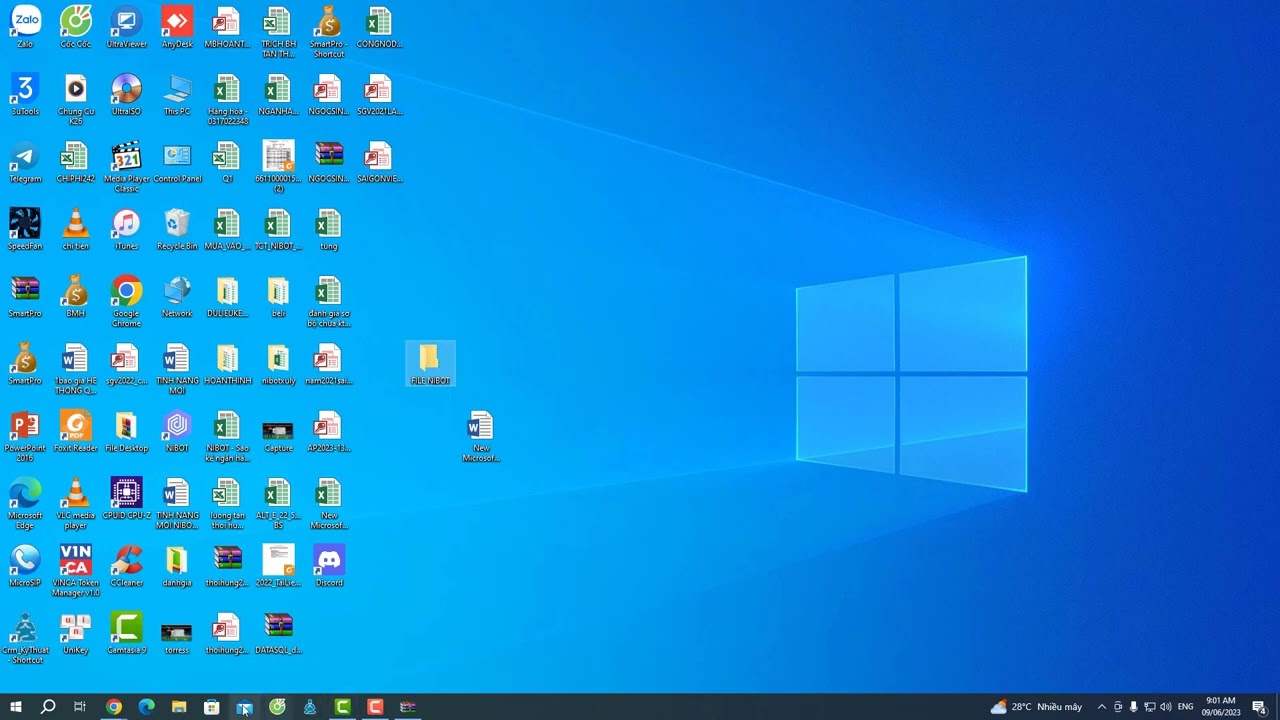Select the Discord desktop shortcut
This screenshot has width=1280, height=720.
pyautogui.click(x=329, y=565)
